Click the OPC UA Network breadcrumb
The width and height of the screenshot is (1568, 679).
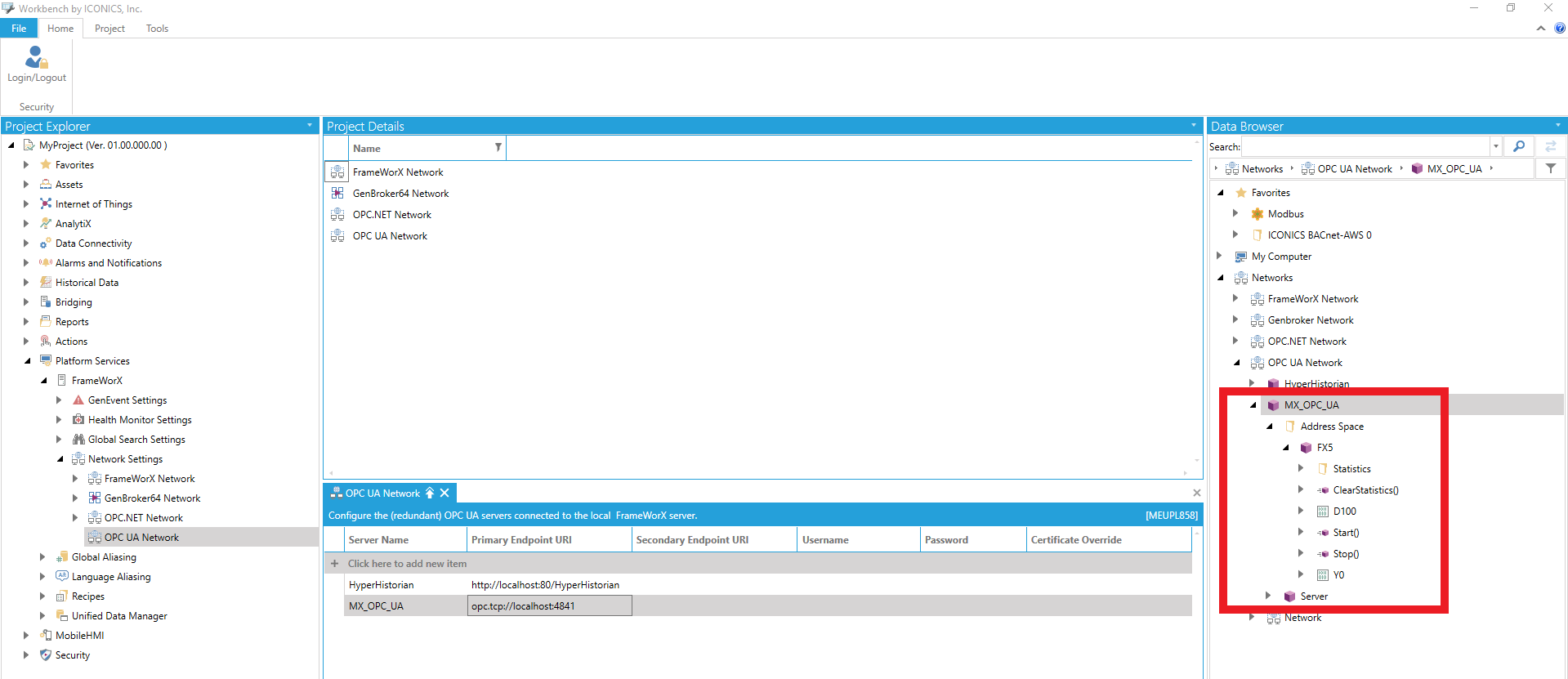click(x=1355, y=169)
